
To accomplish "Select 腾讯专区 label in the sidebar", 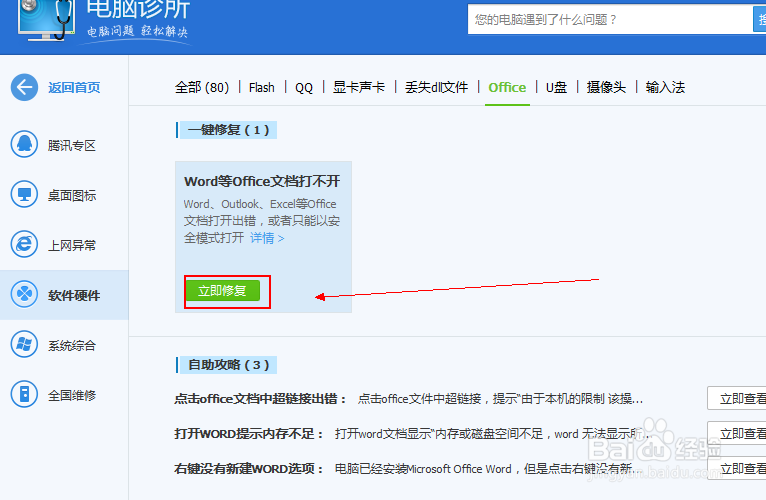I will 72,145.
